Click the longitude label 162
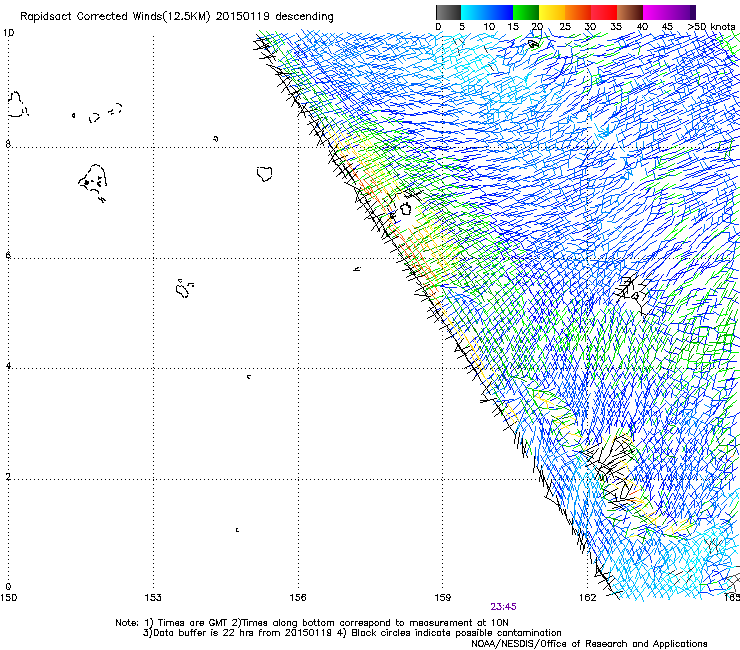Screen dimensions: 740x650 pyautogui.click(x=588, y=598)
